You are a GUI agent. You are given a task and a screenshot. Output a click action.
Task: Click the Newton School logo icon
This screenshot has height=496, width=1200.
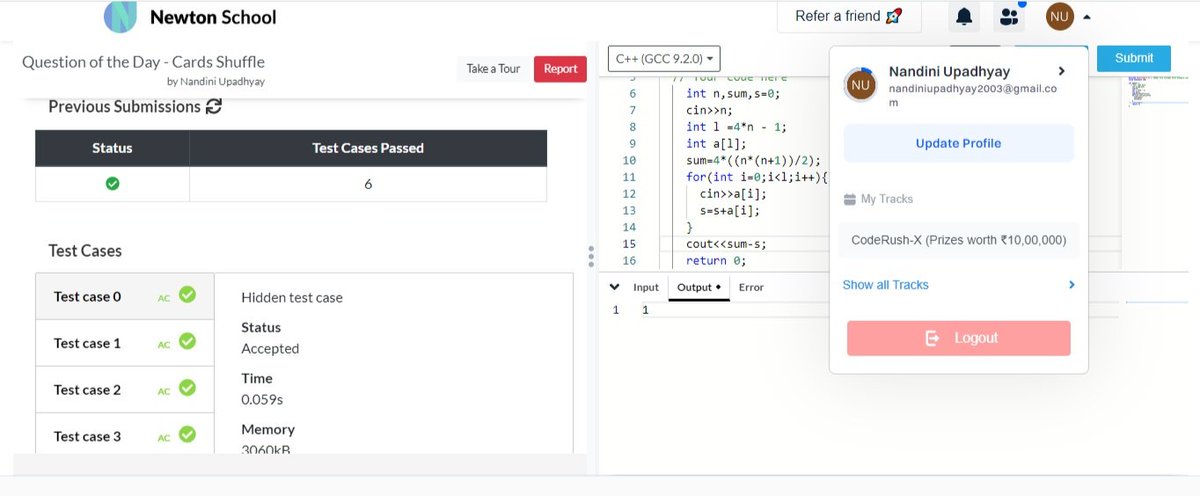121,17
